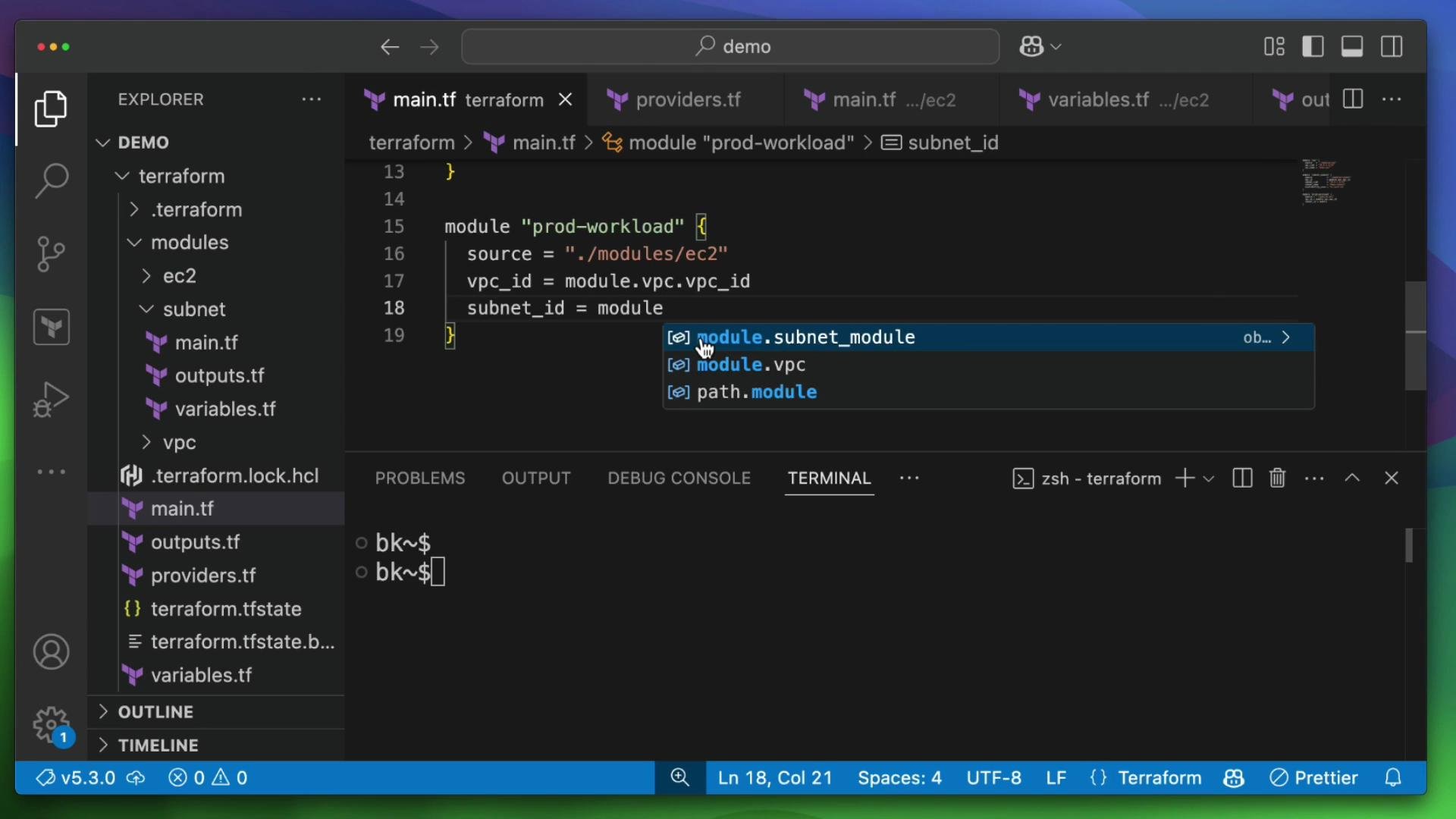Screen dimensions: 1456x819
Task: Open subnet outputs.tf file
Action: pos(216,376)
